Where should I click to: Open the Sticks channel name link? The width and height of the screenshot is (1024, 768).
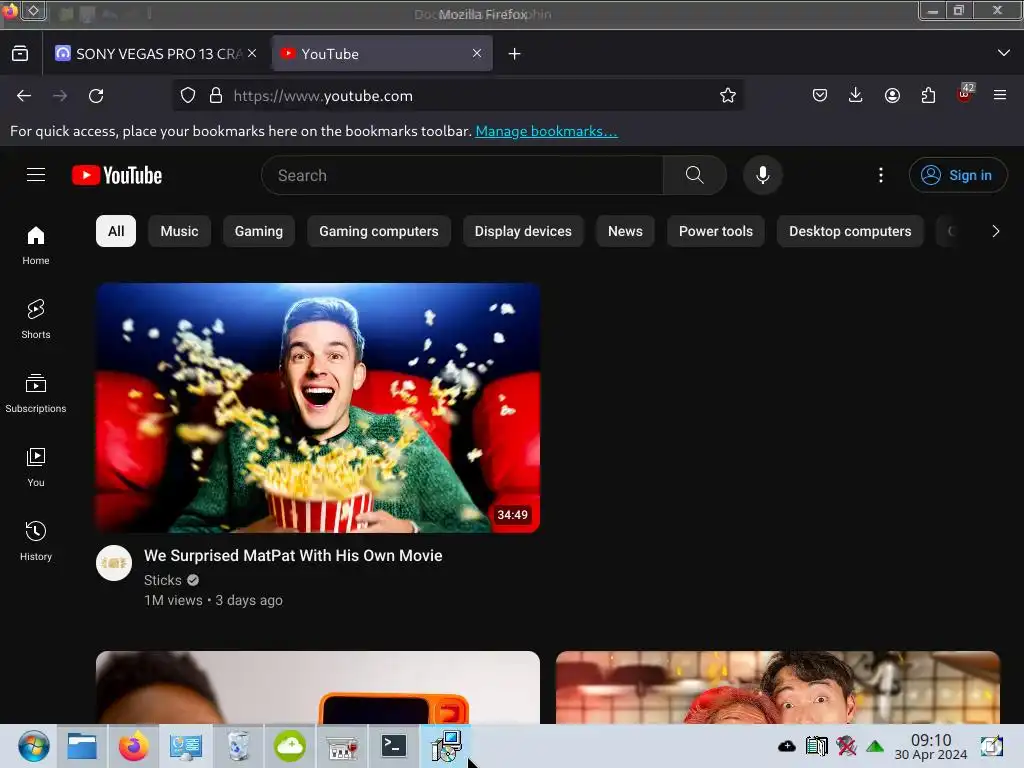pyautogui.click(x=163, y=580)
